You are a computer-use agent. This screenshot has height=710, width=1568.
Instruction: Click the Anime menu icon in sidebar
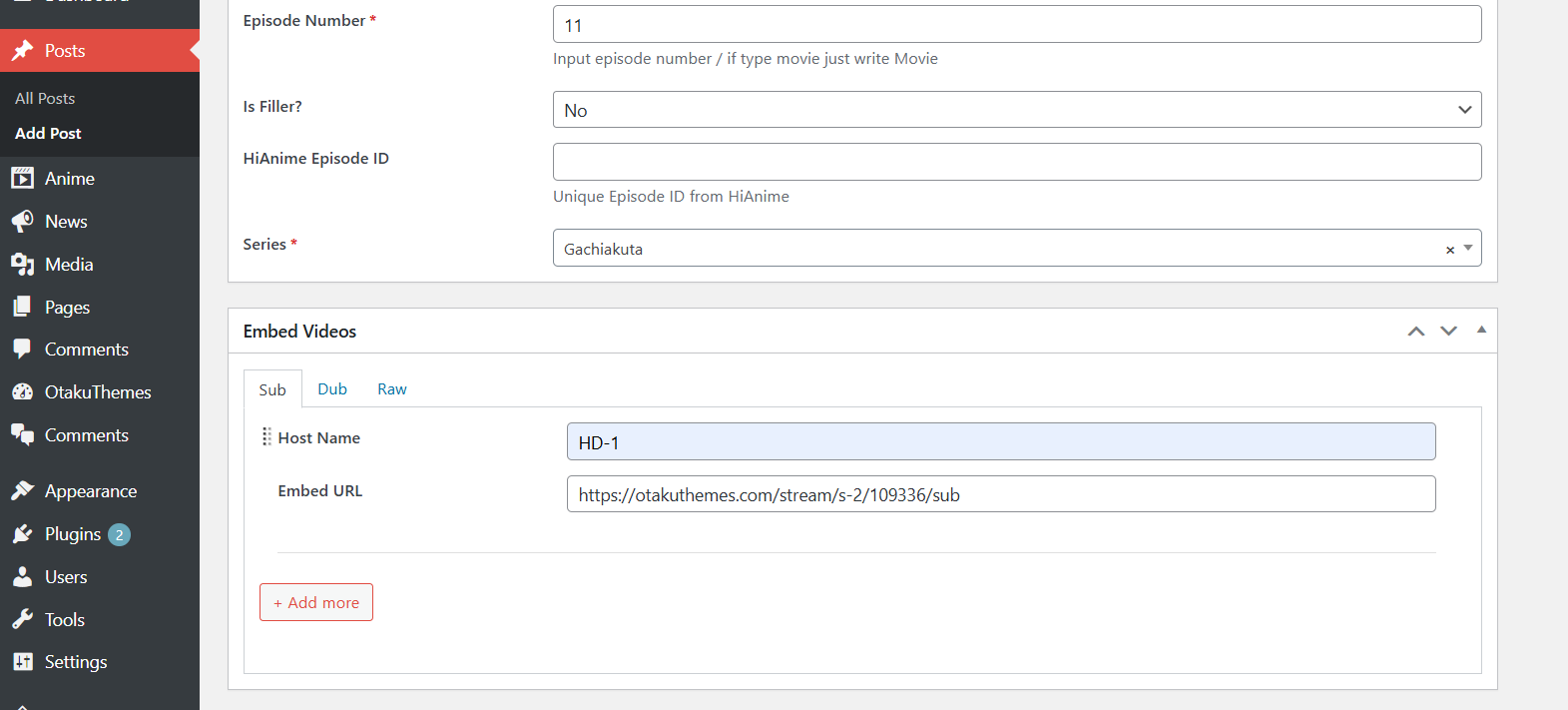coord(22,179)
